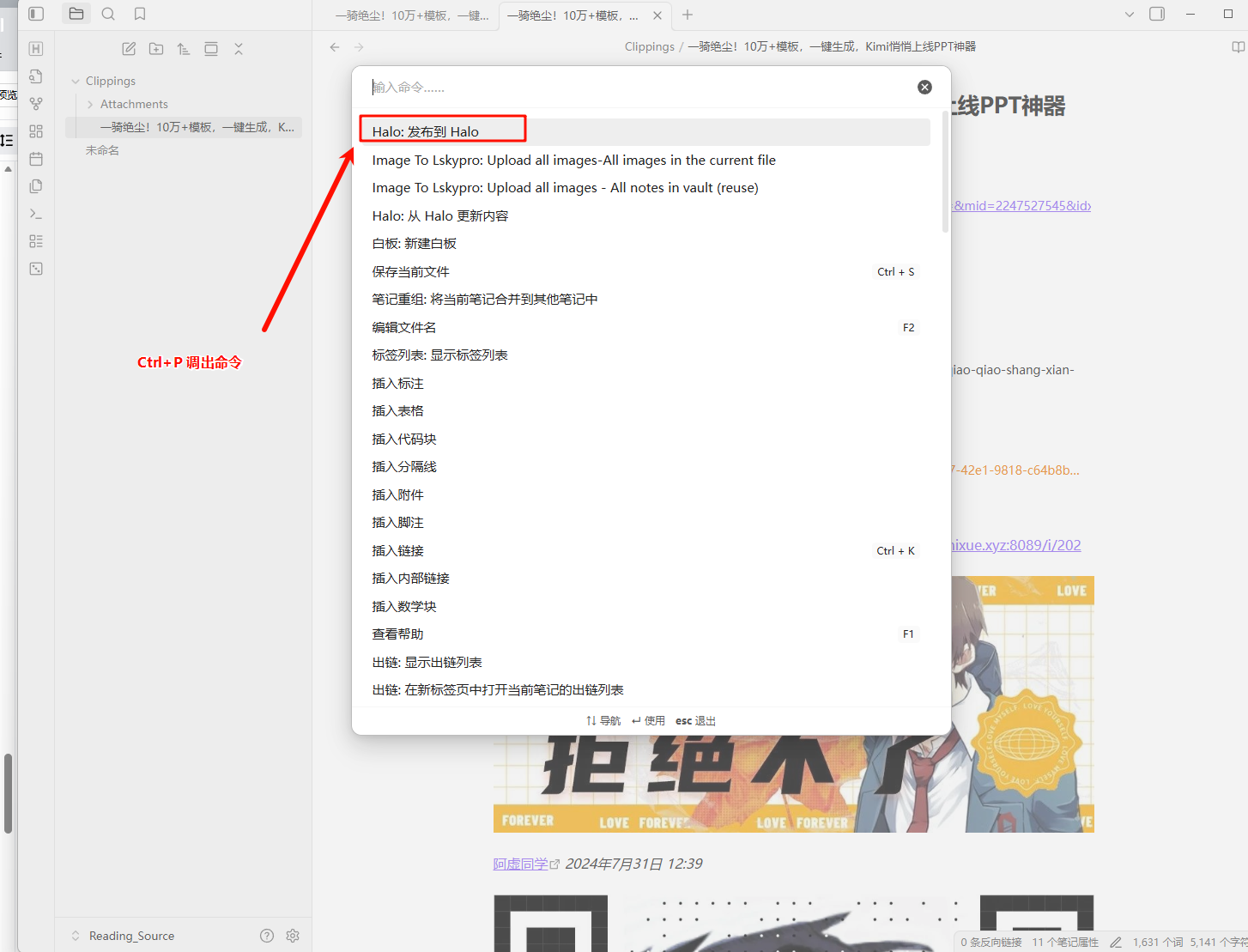Run the 'Halo: 发布到 Halo' command
Image resolution: width=1248 pixels, height=952 pixels.
coord(426,131)
